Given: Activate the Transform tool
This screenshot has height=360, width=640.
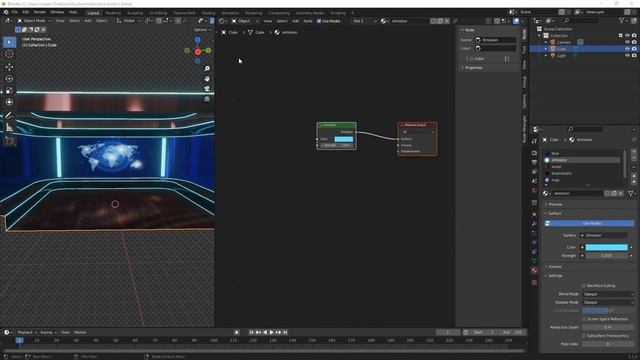Looking at the screenshot, I should (9, 102).
